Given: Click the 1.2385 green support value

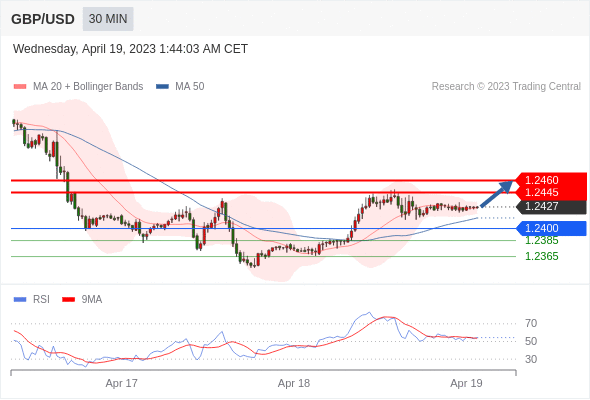Looking at the screenshot, I should coord(541,240).
